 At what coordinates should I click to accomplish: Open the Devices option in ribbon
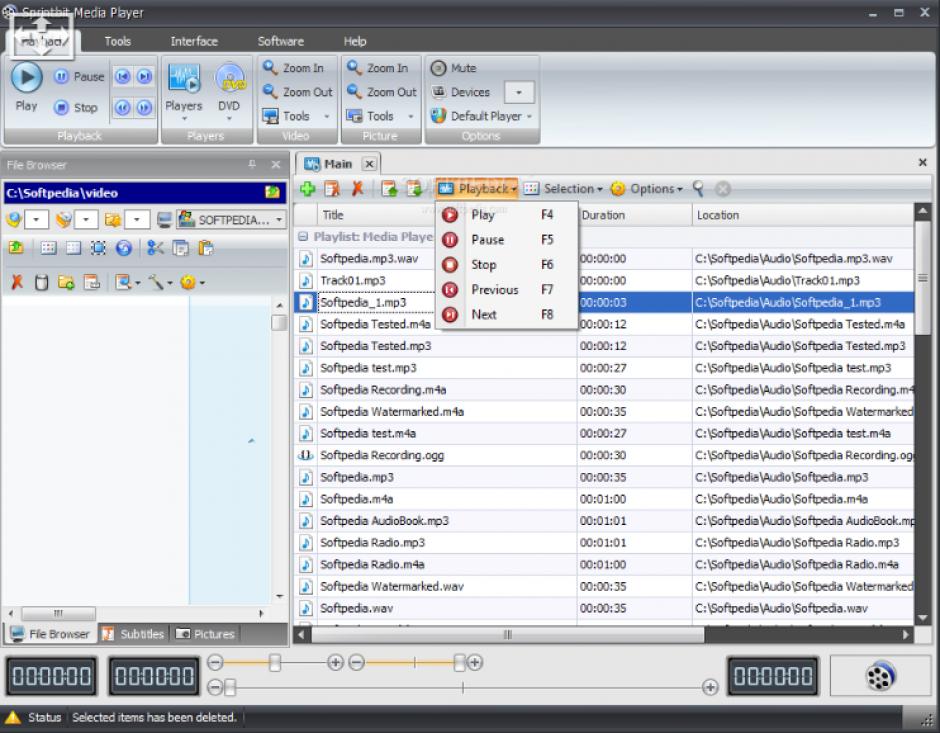pyautogui.click(x=460, y=92)
